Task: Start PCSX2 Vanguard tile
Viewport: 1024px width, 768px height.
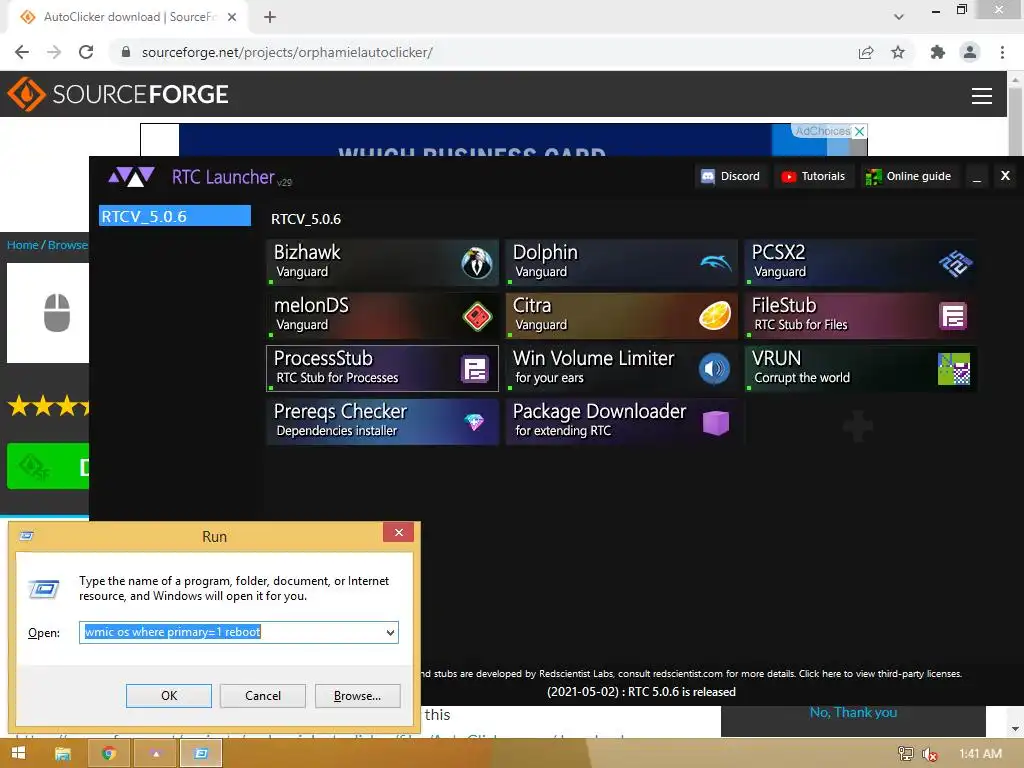Action: click(x=861, y=263)
